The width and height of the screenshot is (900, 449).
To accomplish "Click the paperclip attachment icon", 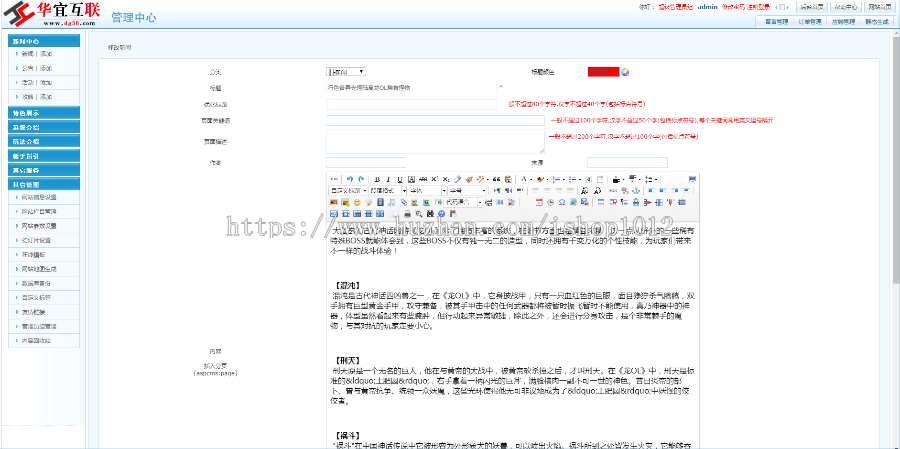I will [x=404, y=202].
